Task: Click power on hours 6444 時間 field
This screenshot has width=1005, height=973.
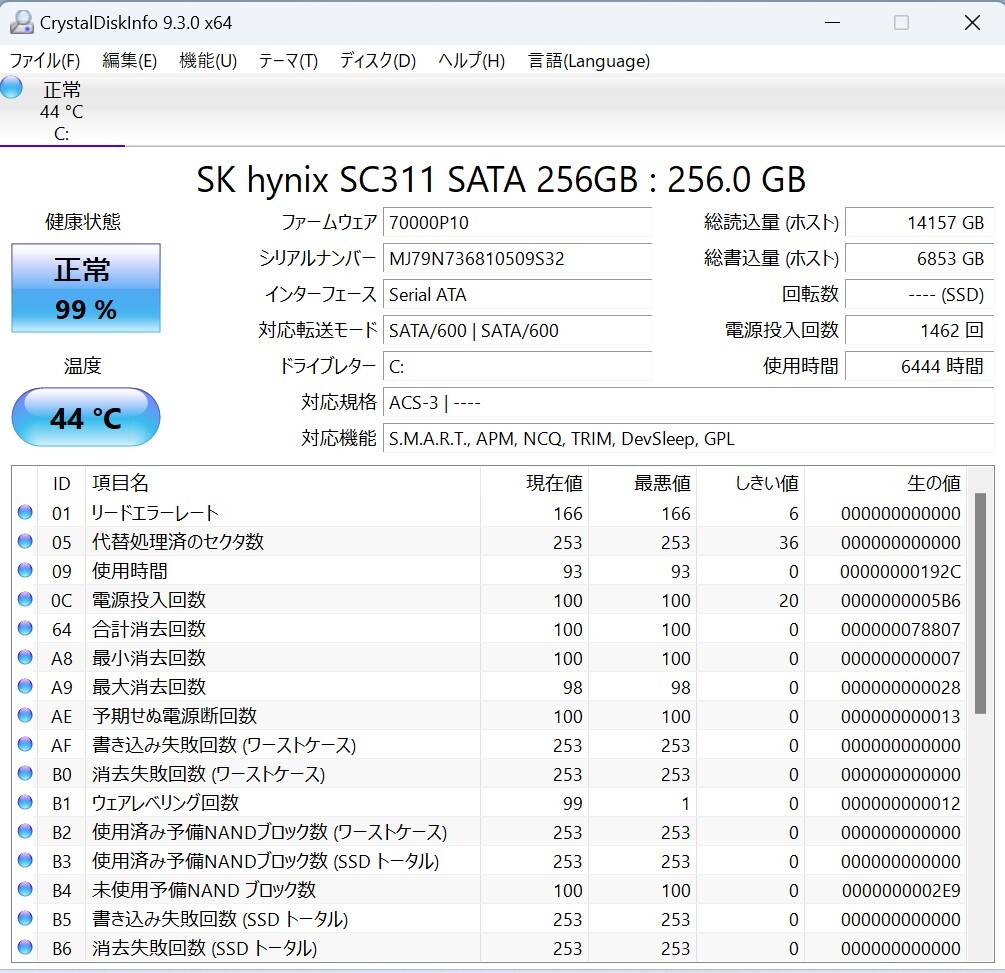Action: tap(920, 366)
